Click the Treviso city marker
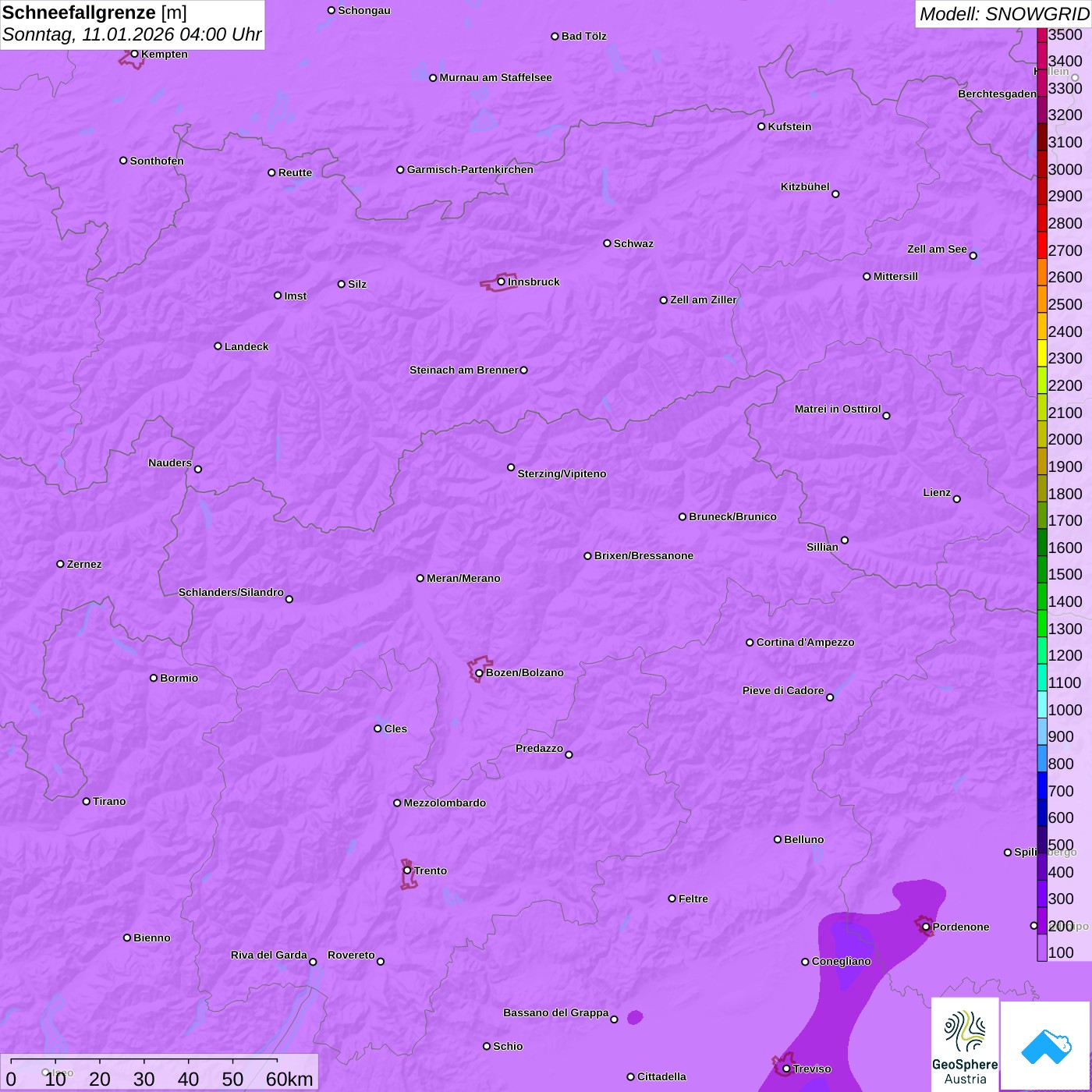1092x1092 pixels. point(787,1069)
